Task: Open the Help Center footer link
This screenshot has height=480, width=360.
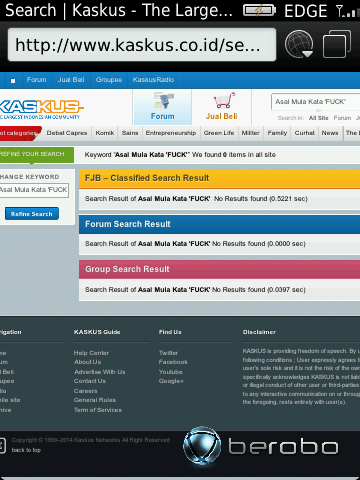Action: (91, 353)
